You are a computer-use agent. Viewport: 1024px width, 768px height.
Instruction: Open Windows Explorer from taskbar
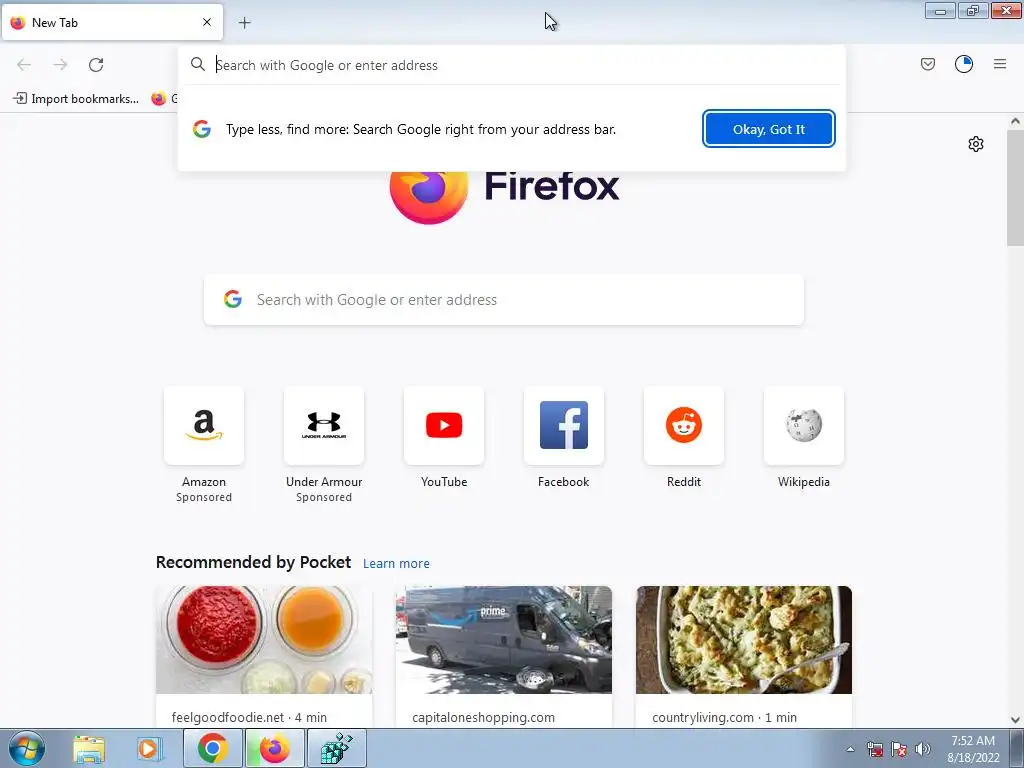89,748
